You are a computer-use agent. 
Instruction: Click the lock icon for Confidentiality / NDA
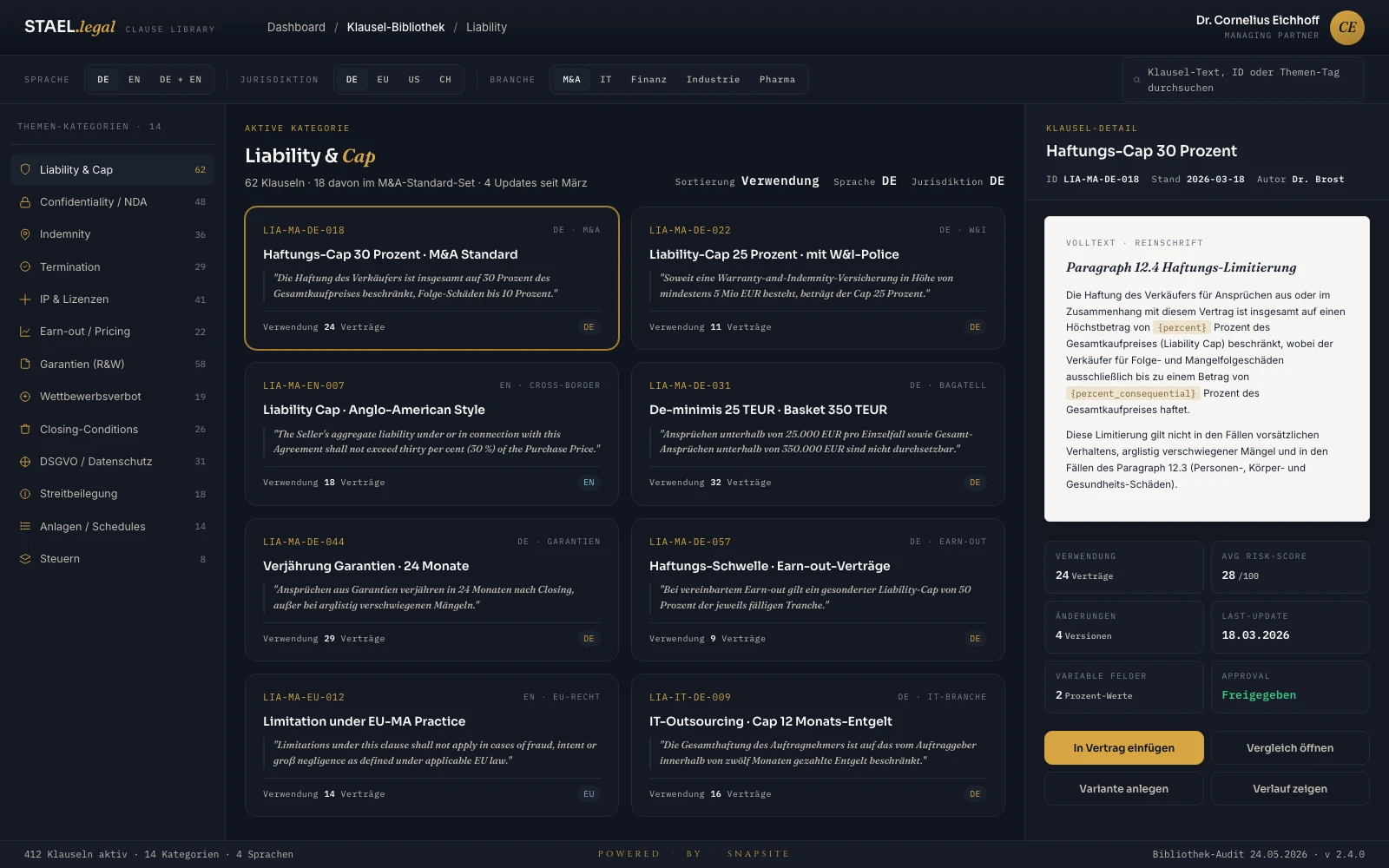pyautogui.click(x=25, y=201)
